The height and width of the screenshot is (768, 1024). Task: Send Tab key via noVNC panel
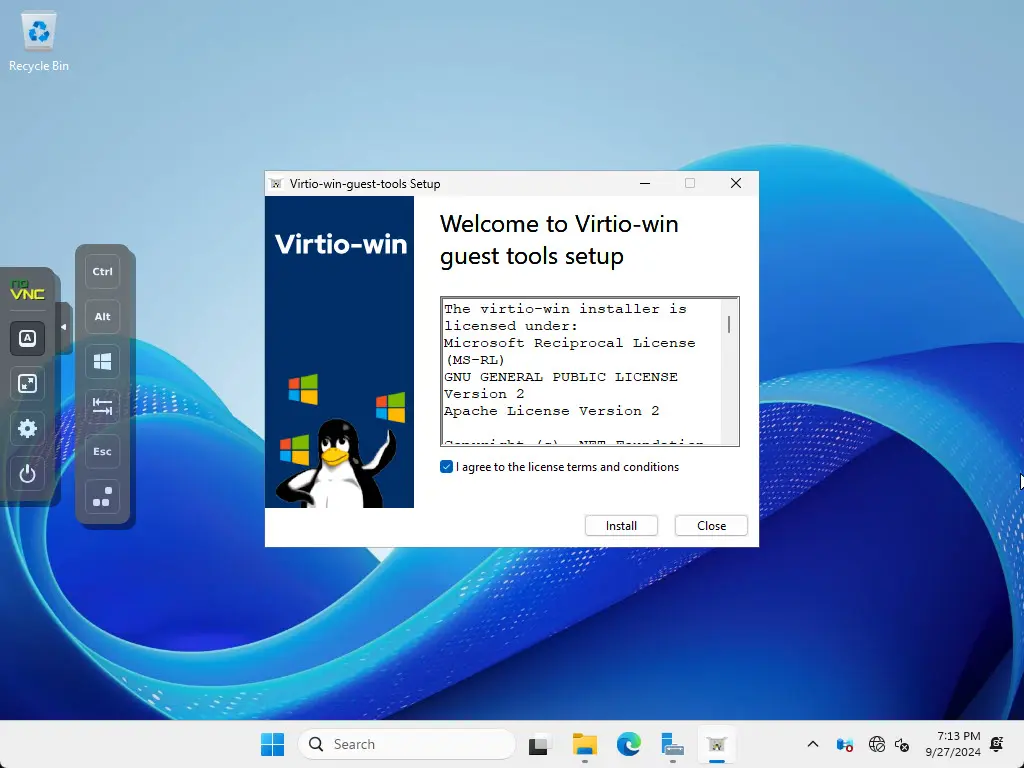(102, 406)
